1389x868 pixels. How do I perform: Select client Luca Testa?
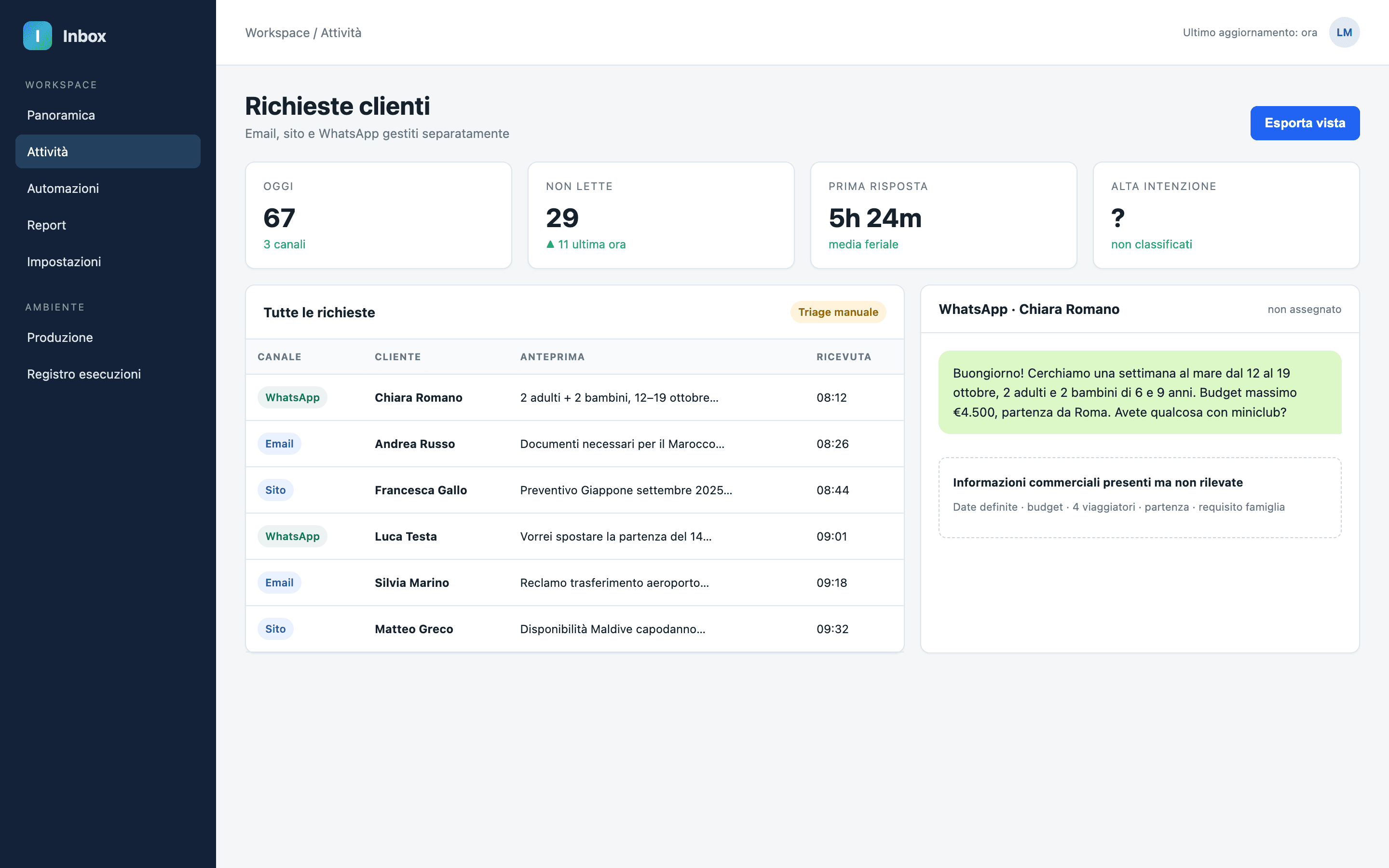click(406, 536)
